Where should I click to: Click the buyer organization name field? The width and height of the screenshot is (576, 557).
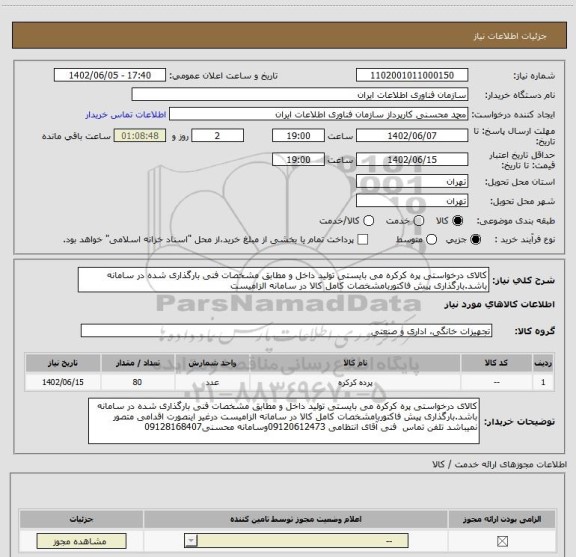[300, 95]
